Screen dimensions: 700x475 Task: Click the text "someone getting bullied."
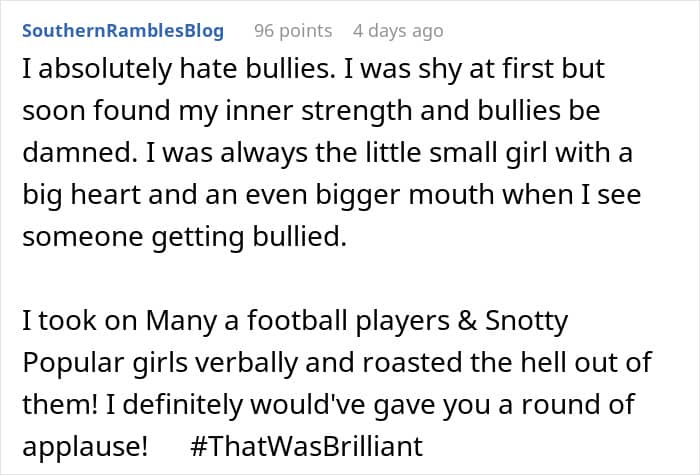[184, 237]
